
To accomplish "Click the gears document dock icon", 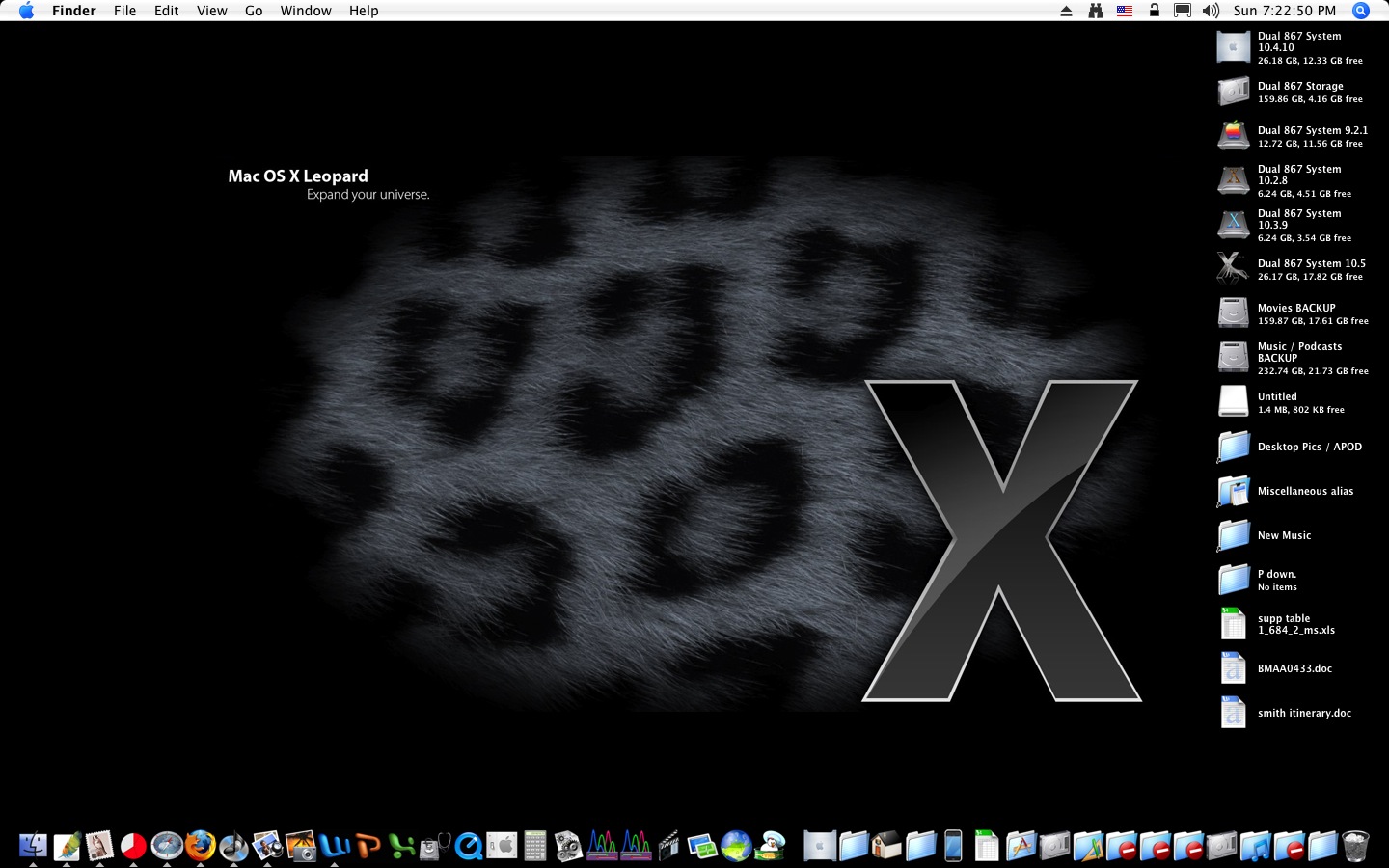I will [x=568, y=846].
